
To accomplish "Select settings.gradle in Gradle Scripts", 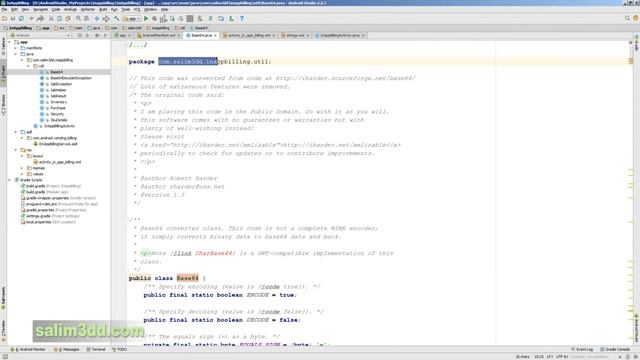I will 38,216.
